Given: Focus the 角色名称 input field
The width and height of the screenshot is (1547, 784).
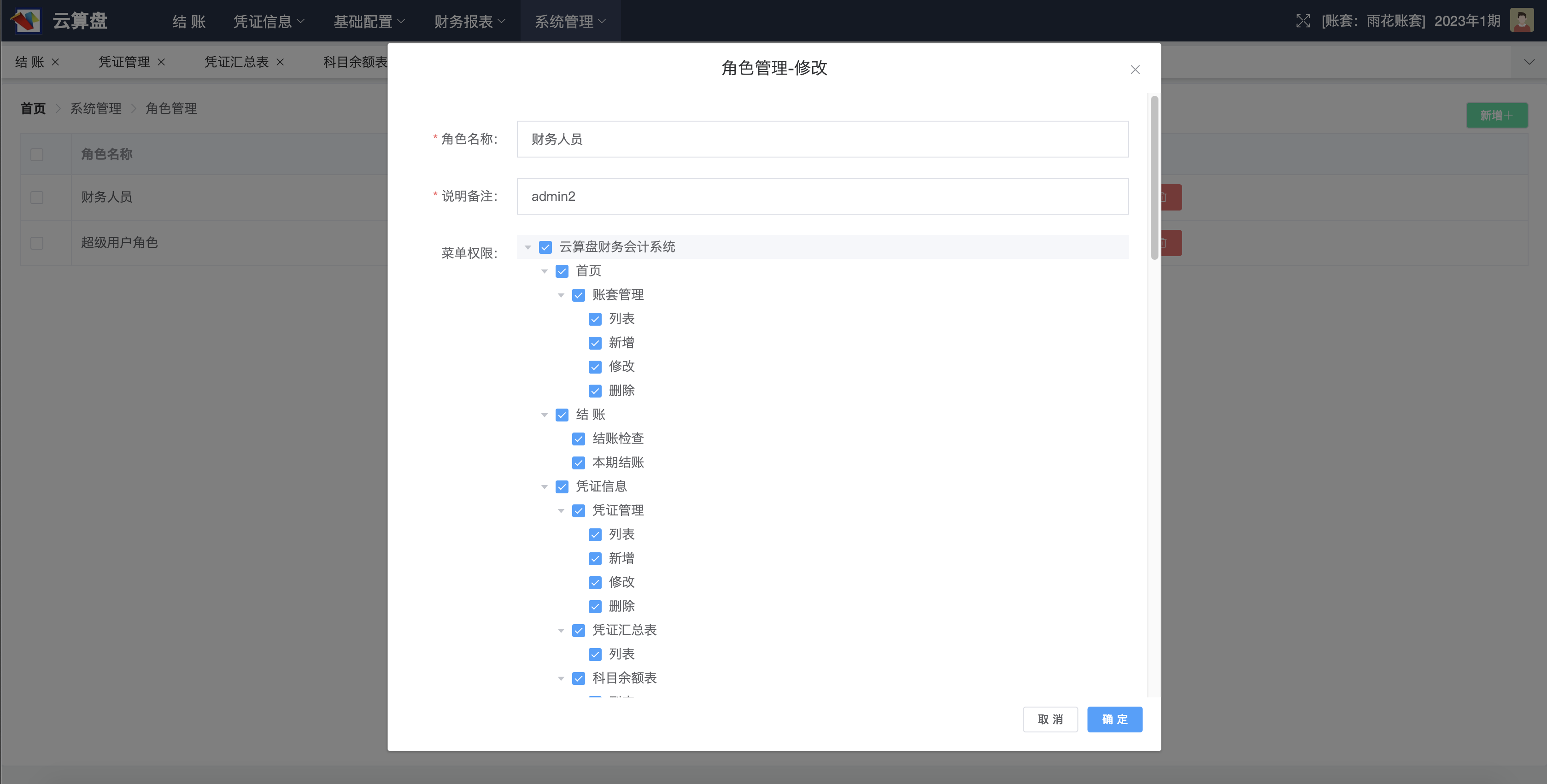Looking at the screenshot, I should [823, 139].
